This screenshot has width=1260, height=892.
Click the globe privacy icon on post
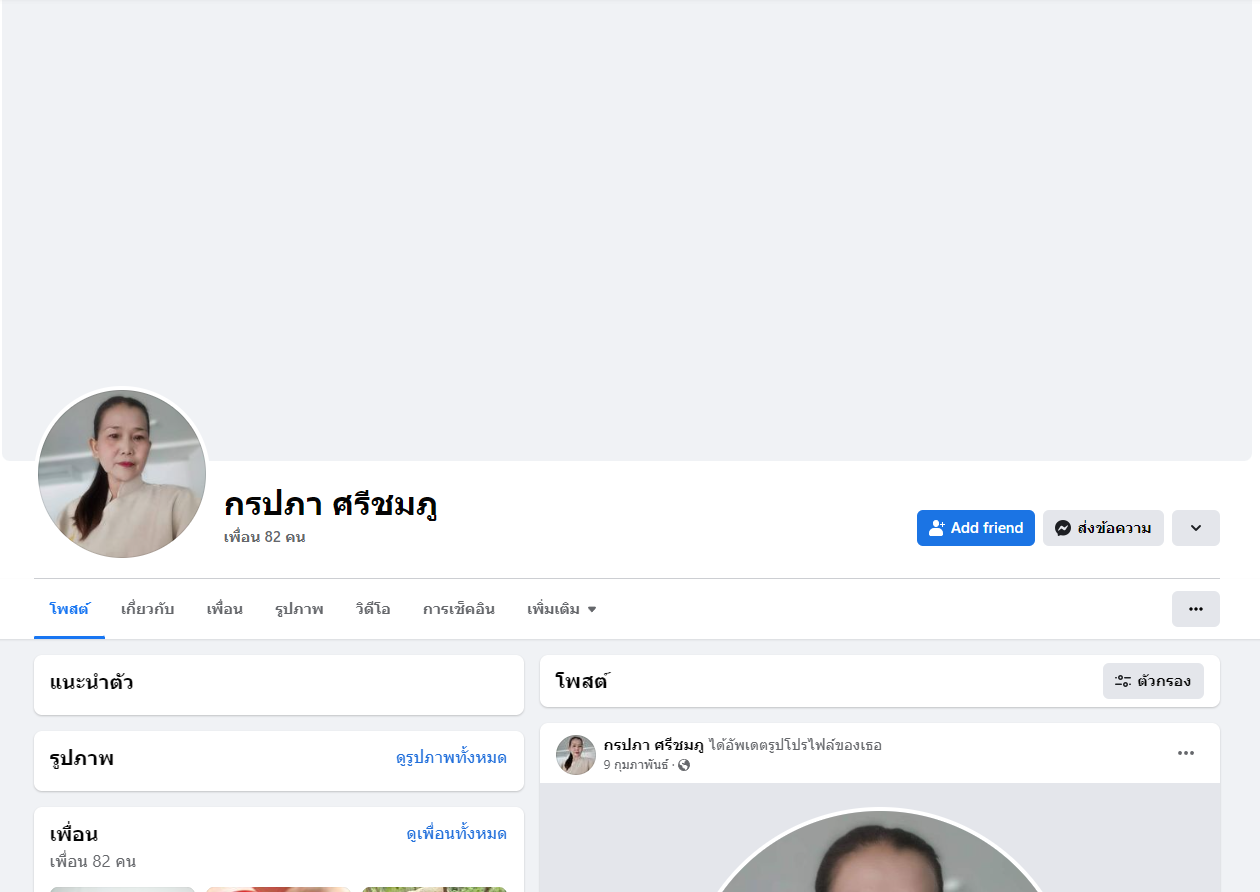tap(684, 765)
